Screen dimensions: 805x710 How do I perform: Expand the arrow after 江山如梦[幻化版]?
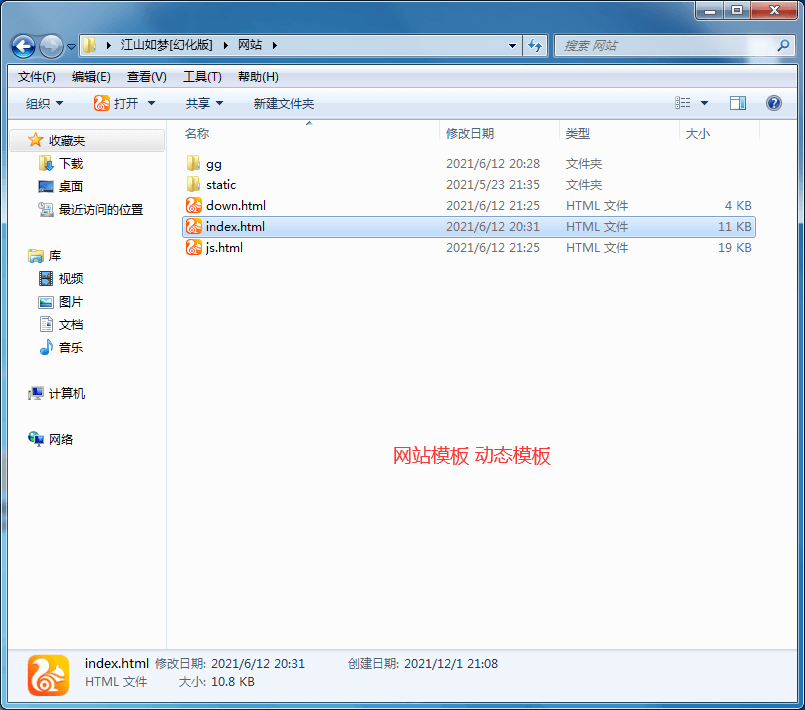pos(225,45)
